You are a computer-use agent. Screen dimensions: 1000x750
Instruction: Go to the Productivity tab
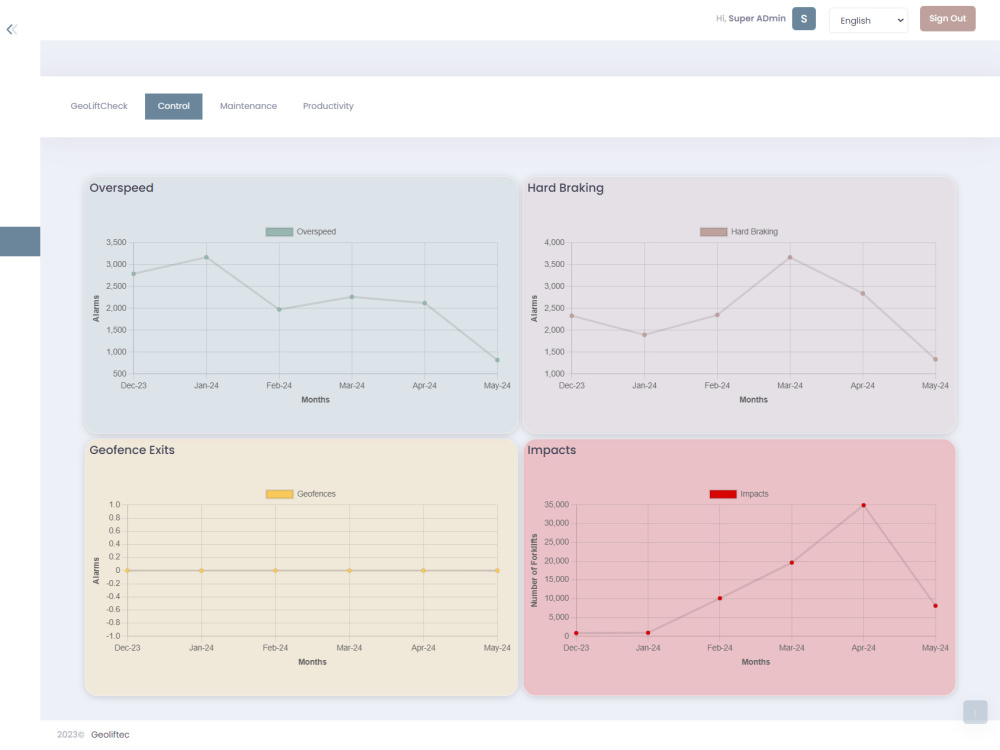[x=328, y=106]
